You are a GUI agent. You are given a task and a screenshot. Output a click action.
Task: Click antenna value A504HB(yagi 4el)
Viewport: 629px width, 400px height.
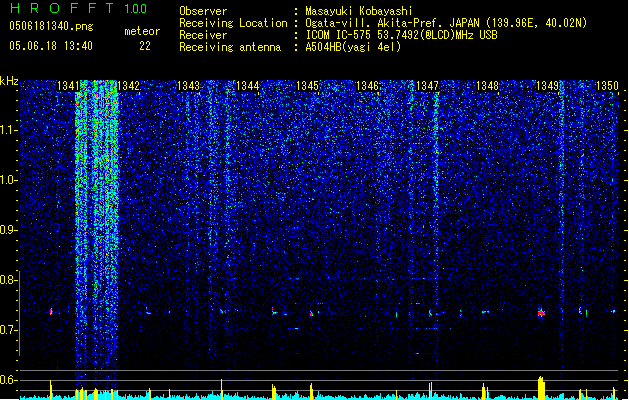click(x=353, y=47)
